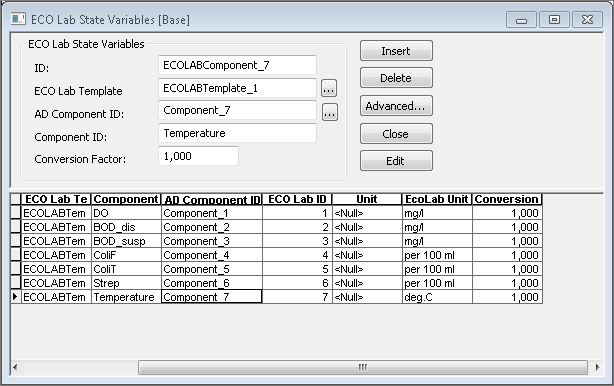Click the Component_4 cell
Image resolution: width=614 pixels, height=386 pixels.
(x=211, y=255)
